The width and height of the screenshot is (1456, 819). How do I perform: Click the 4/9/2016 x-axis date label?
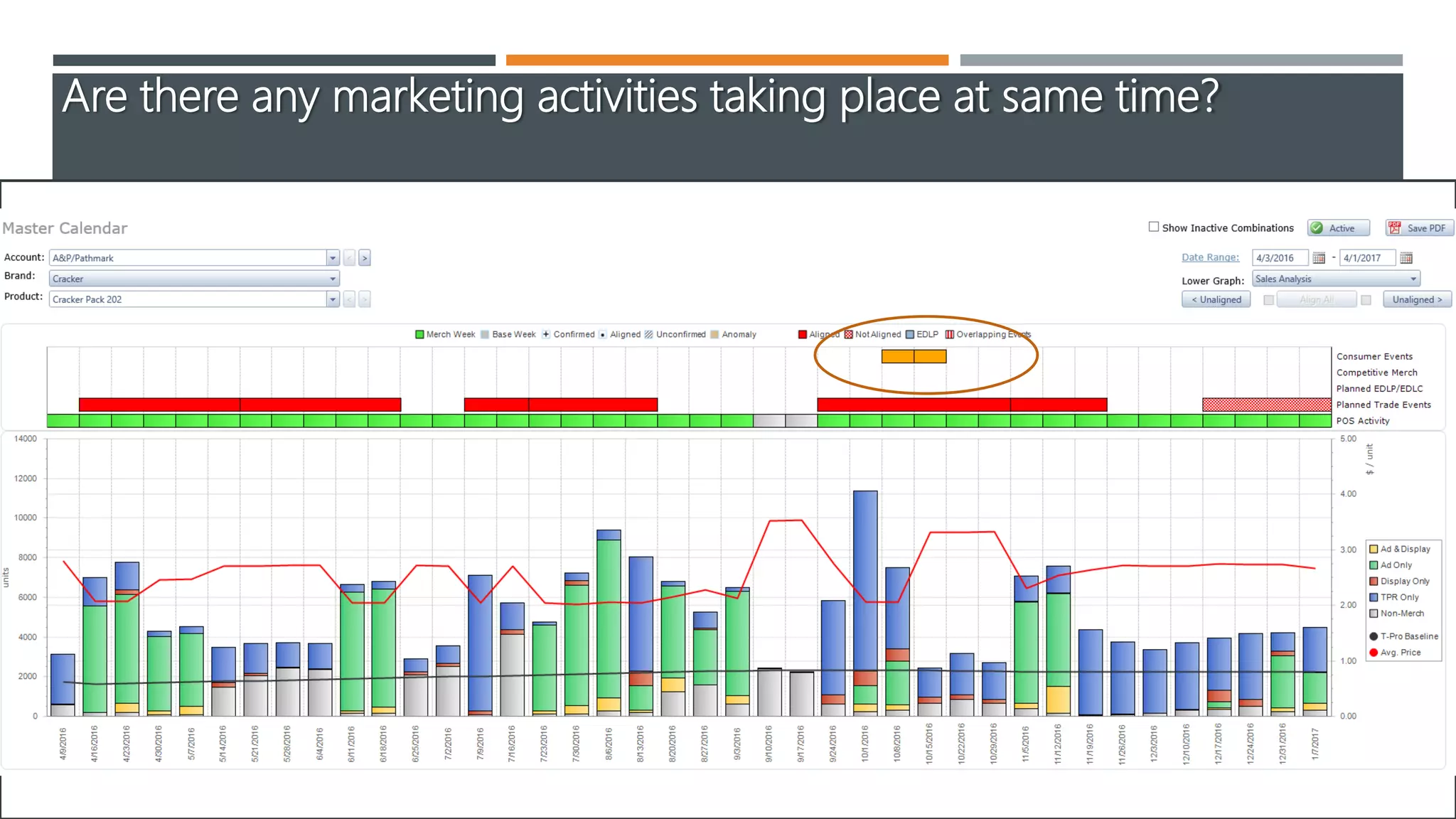[63, 744]
